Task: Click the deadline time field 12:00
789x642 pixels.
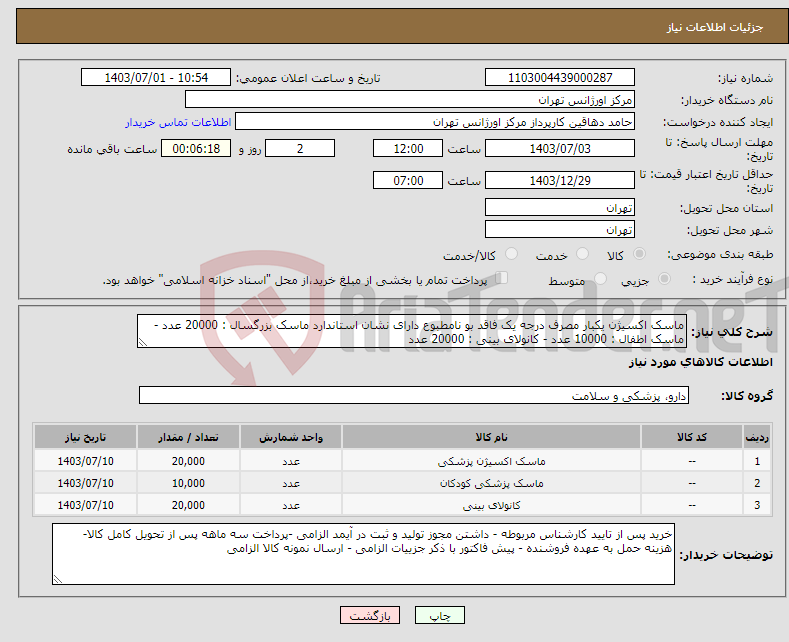Action: pos(408,148)
